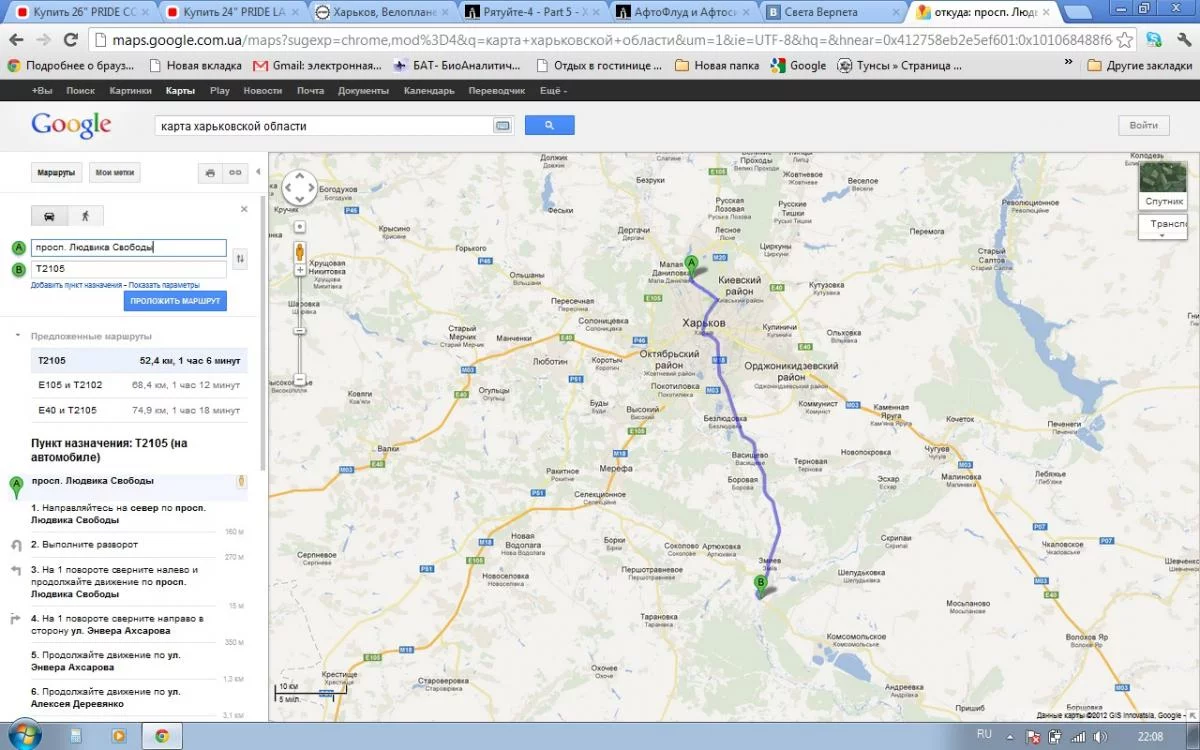
Task: Zoom out with the minus button
Action: pos(300,380)
